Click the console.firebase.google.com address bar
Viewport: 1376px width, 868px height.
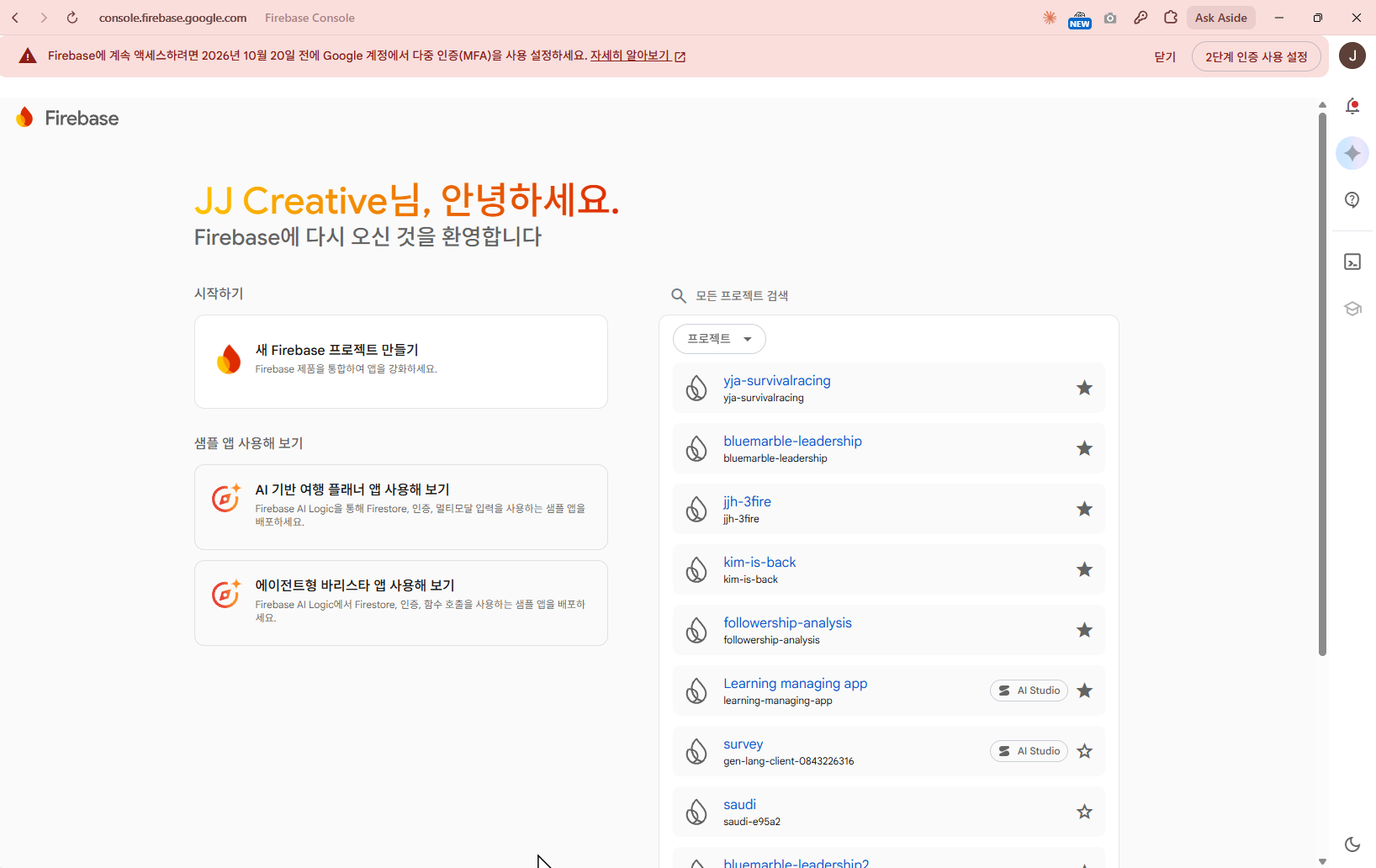[173, 18]
